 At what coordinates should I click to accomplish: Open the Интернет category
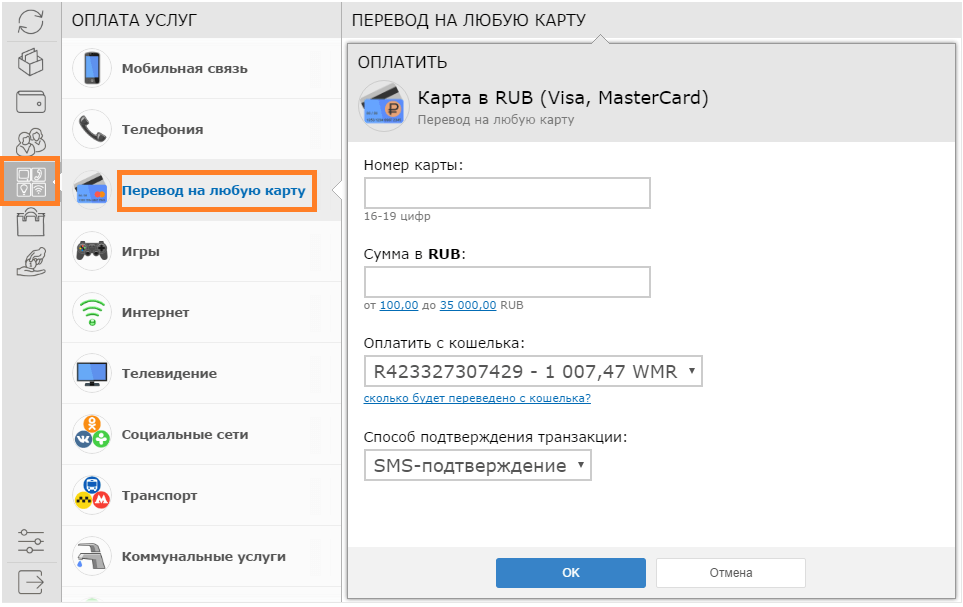201,312
